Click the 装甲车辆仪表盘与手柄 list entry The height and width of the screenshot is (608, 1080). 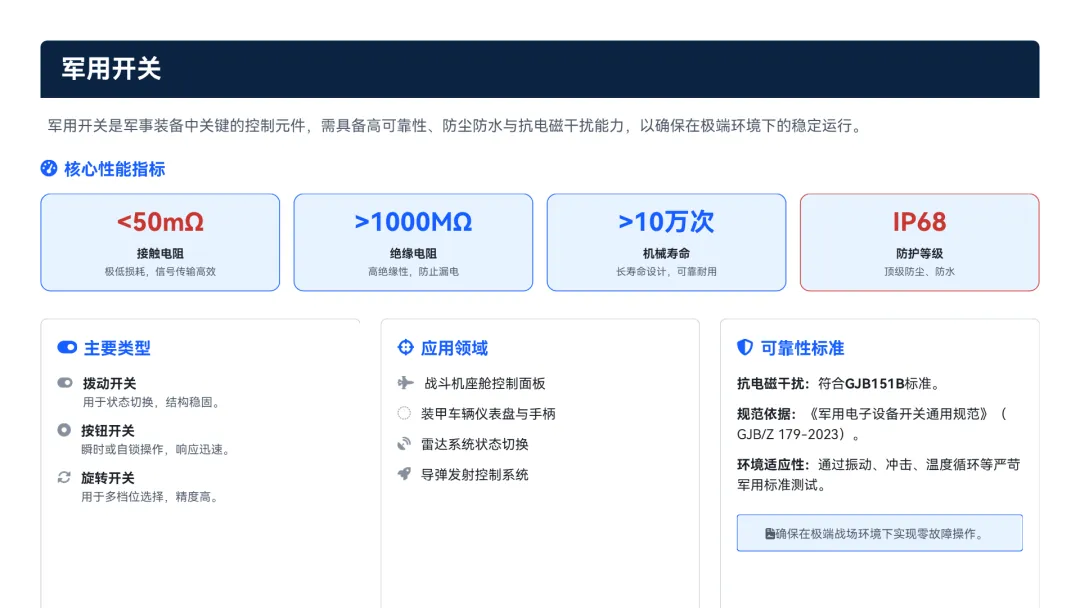click(x=488, y=414)
